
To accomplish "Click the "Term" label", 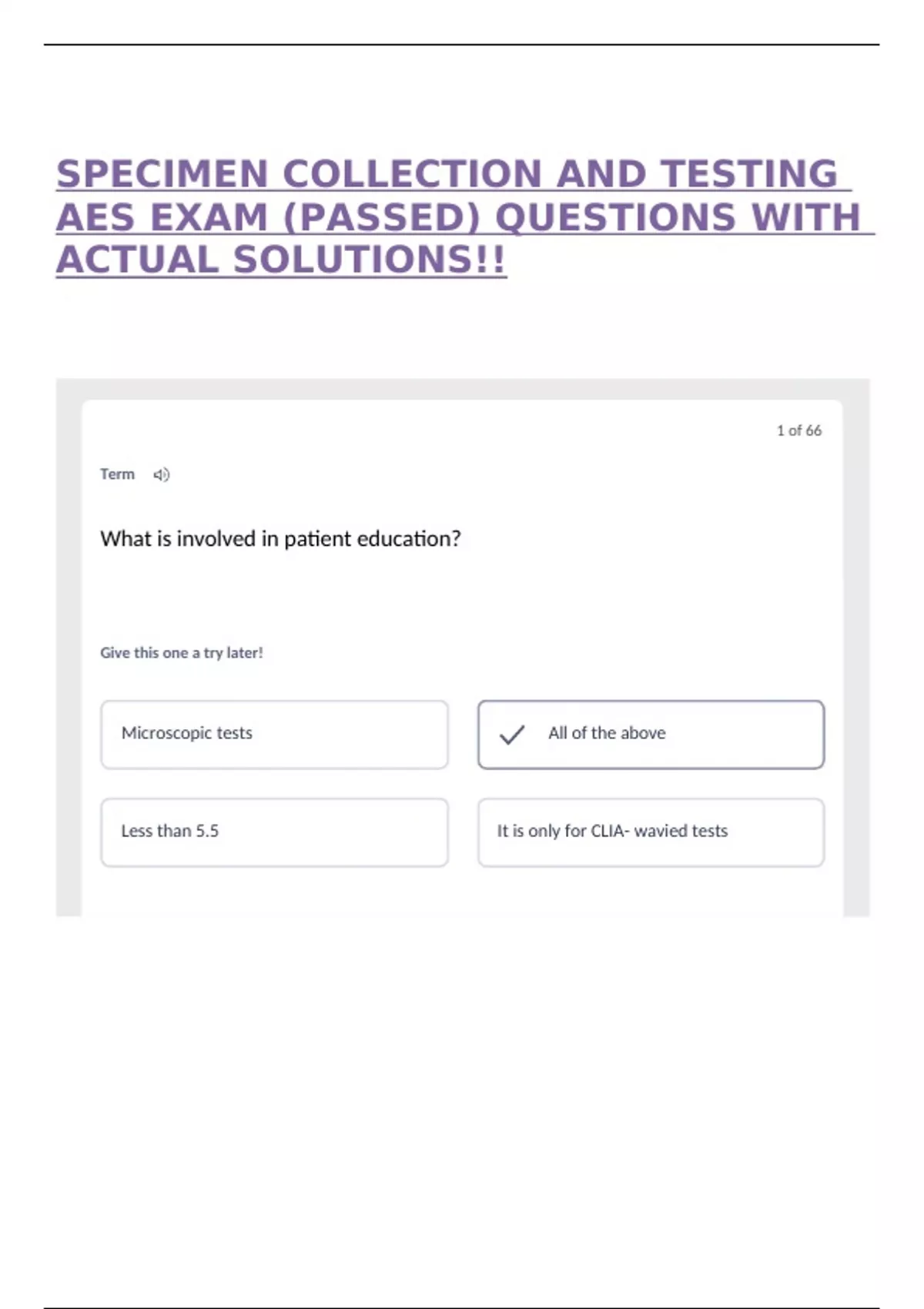I will coord(117,474).
